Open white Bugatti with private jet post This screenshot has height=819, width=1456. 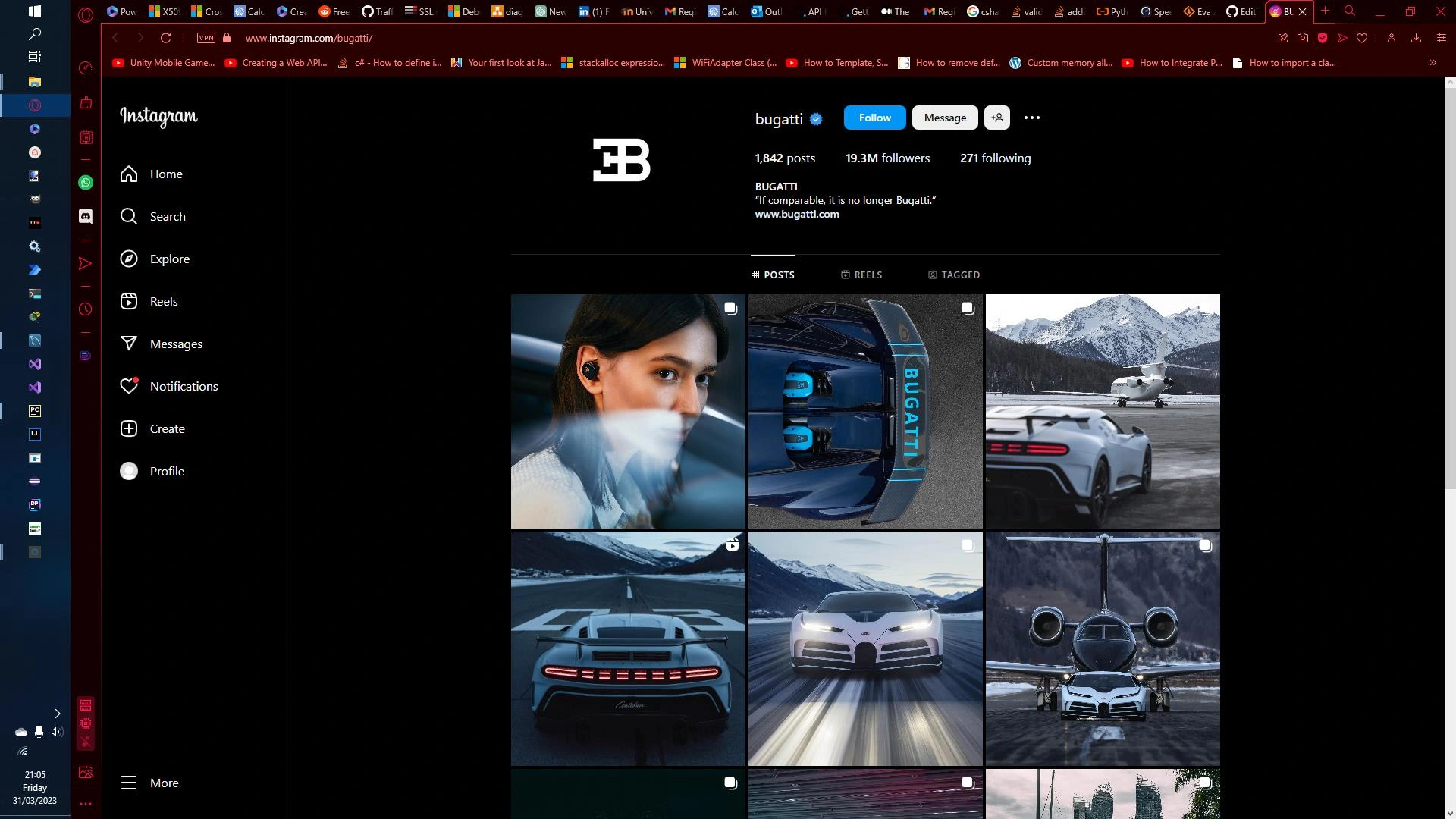(1103, 411)
